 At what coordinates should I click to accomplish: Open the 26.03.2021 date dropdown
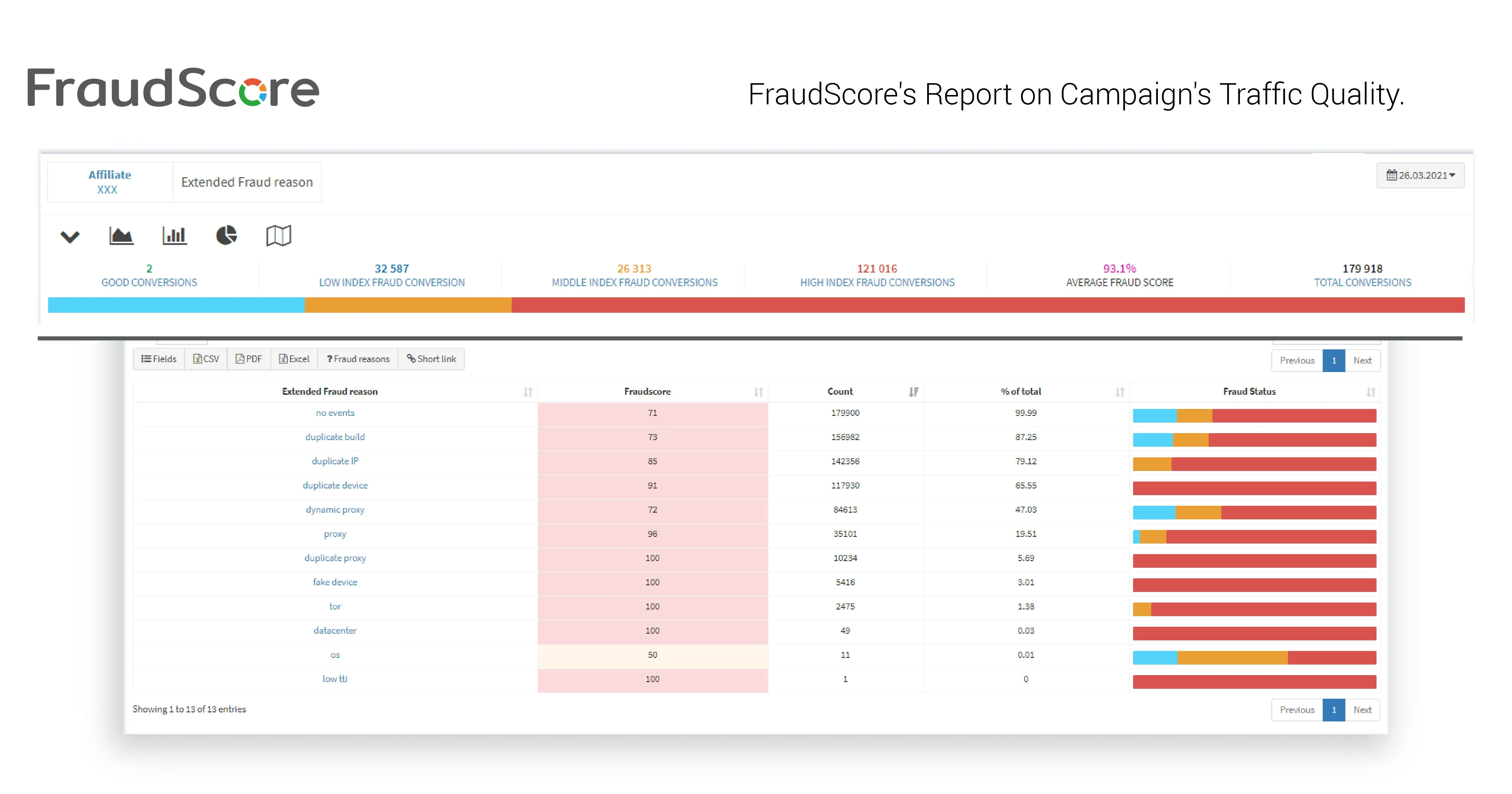(1420, 176)
